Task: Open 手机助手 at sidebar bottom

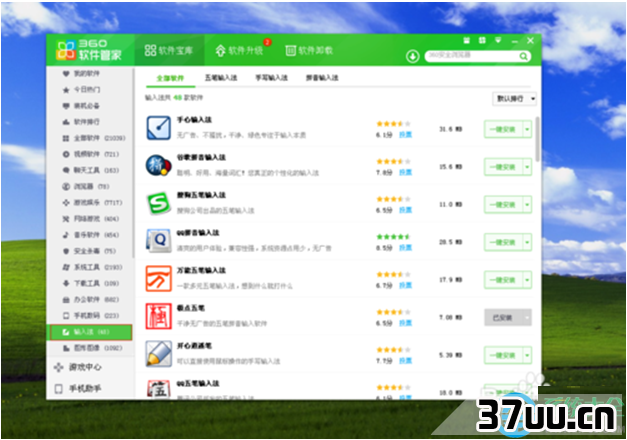Action: click(78, 388)
